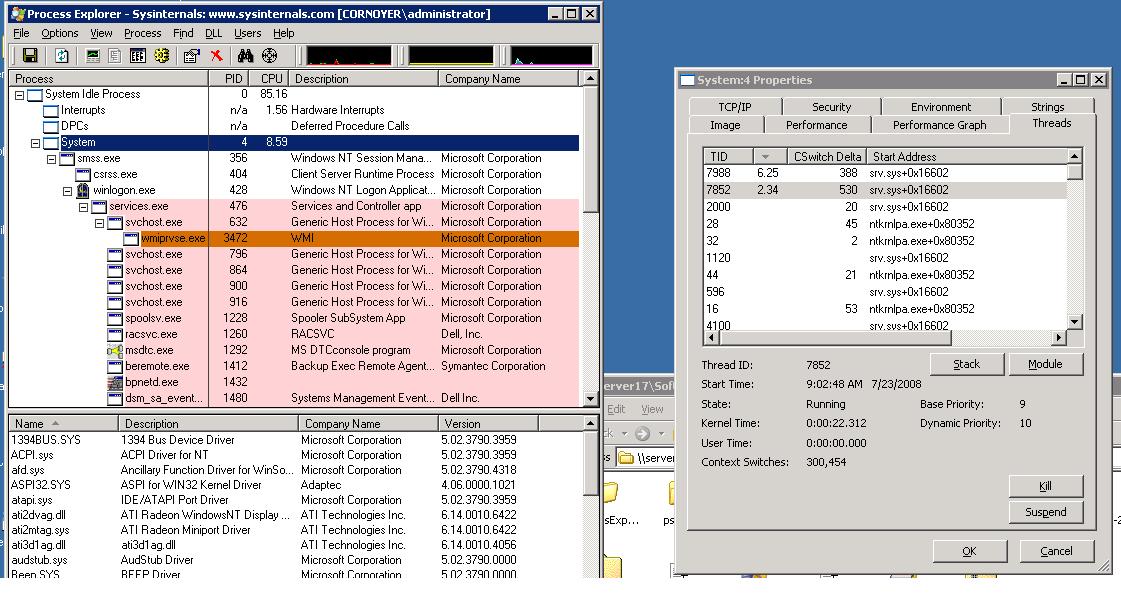Open the Process menu

click(142, 33)
